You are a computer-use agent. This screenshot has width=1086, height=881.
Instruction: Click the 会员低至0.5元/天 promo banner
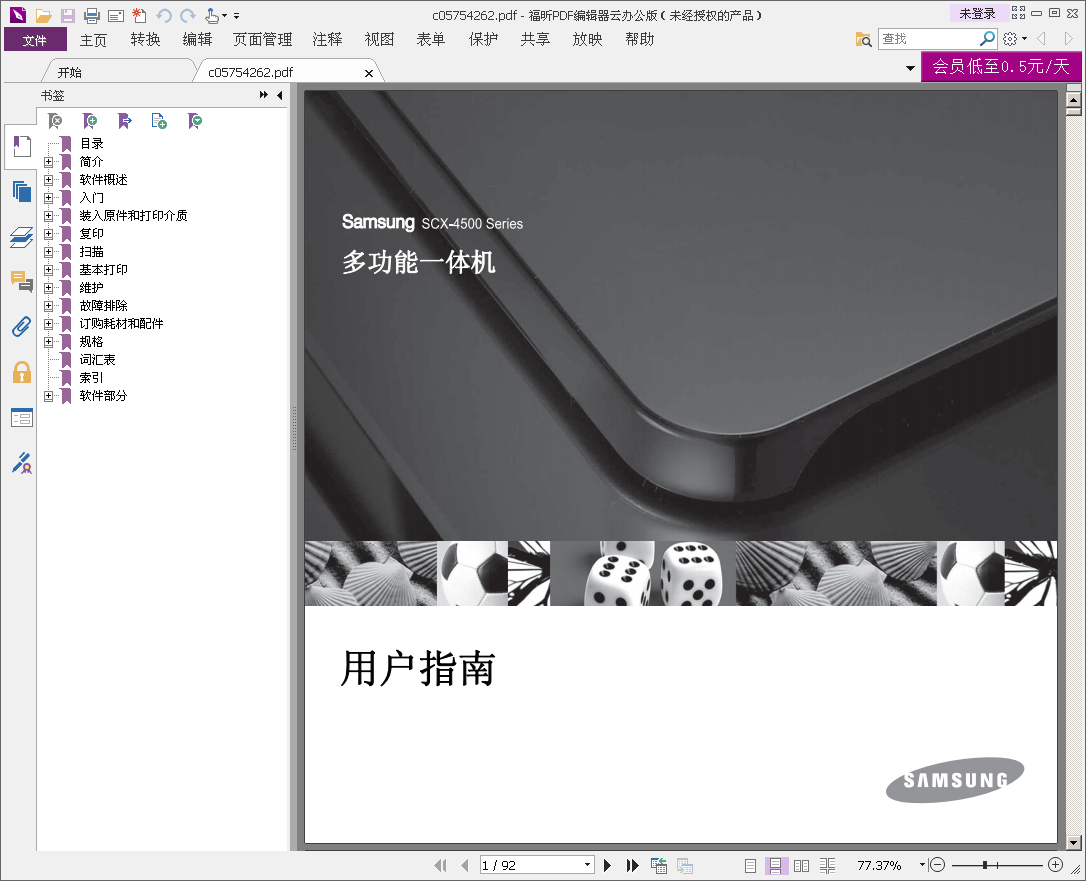pyautogui.click(x=1001, y=66)
